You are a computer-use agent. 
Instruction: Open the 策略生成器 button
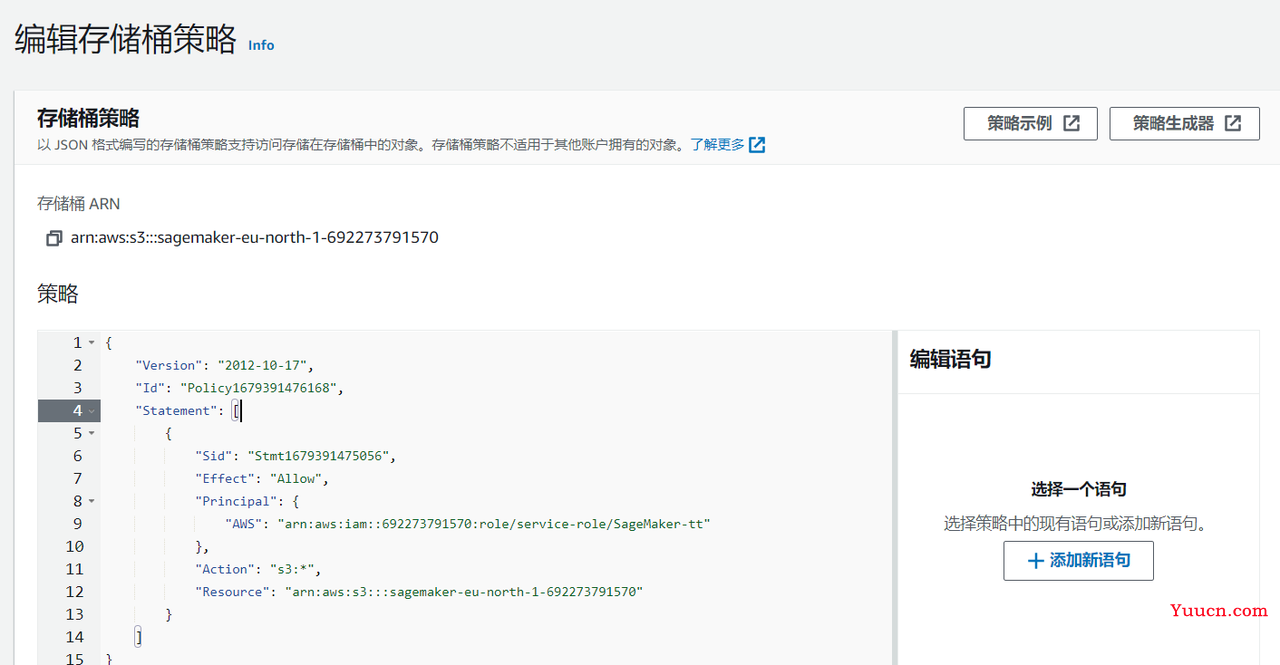tap(1184, 124)
